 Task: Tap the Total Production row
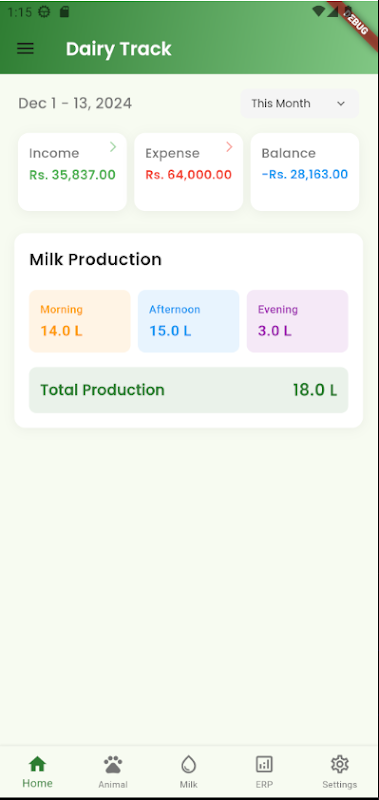pos(189,390)
